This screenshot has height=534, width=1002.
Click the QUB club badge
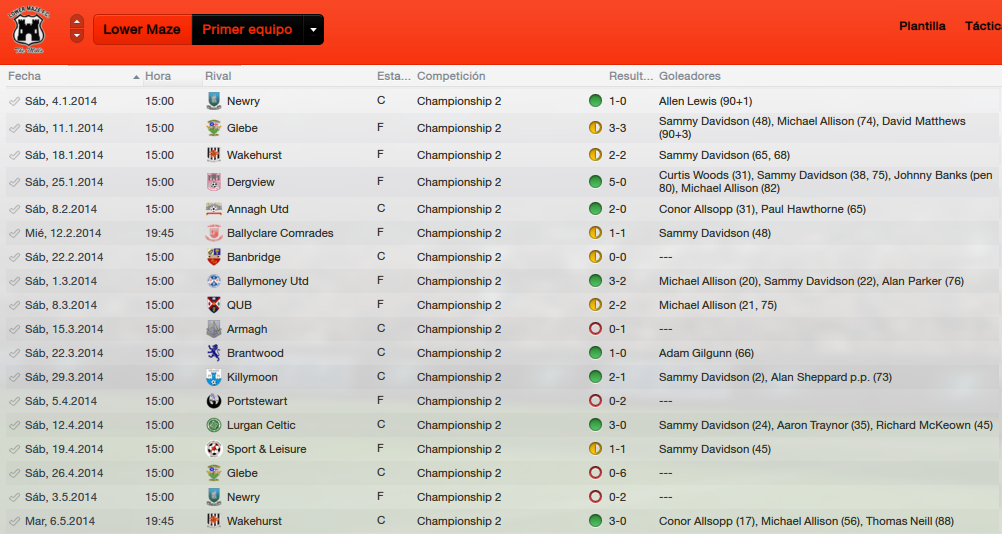(214, 305)
